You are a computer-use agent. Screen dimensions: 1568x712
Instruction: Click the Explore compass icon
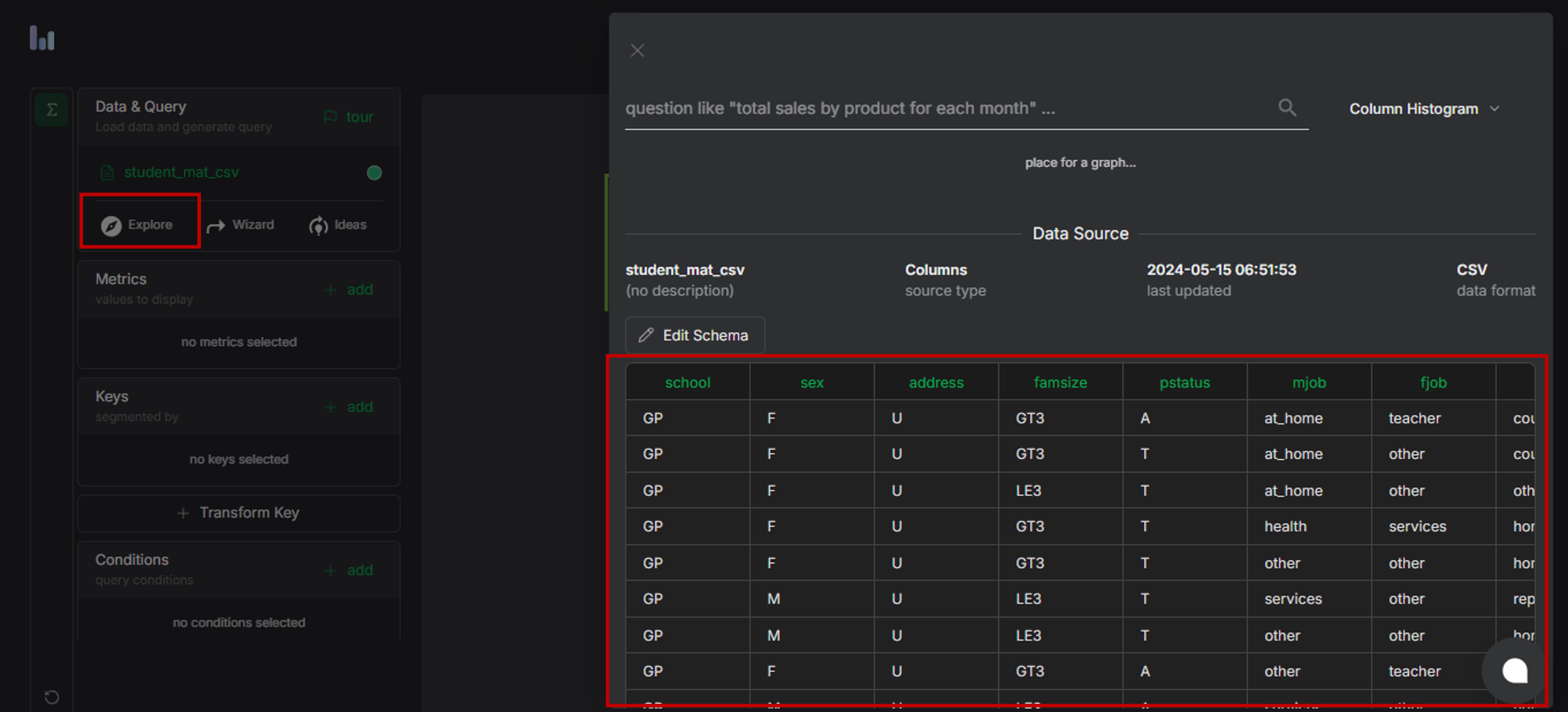click(x=111, y=226)
